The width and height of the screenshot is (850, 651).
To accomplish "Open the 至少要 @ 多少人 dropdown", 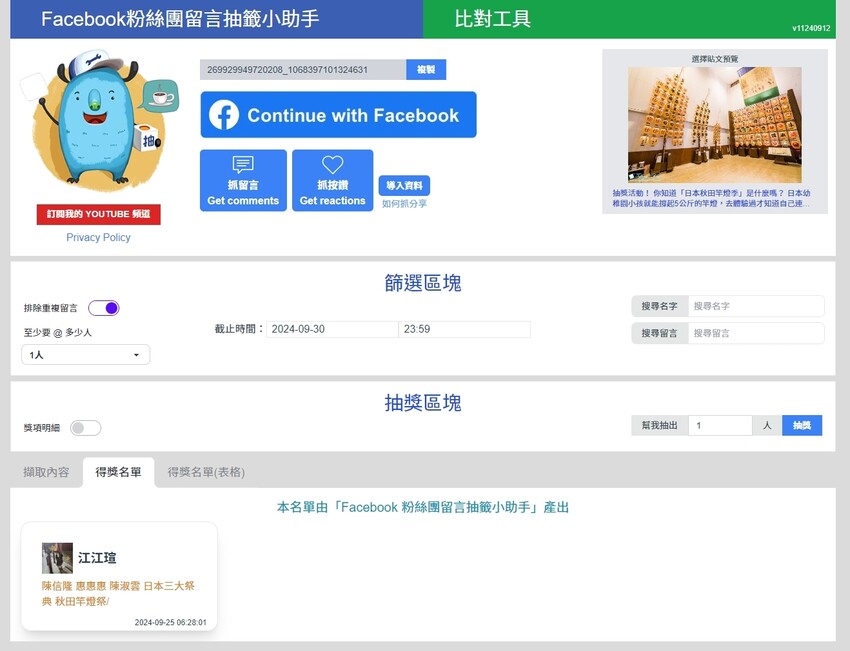I will pos(86,355).
